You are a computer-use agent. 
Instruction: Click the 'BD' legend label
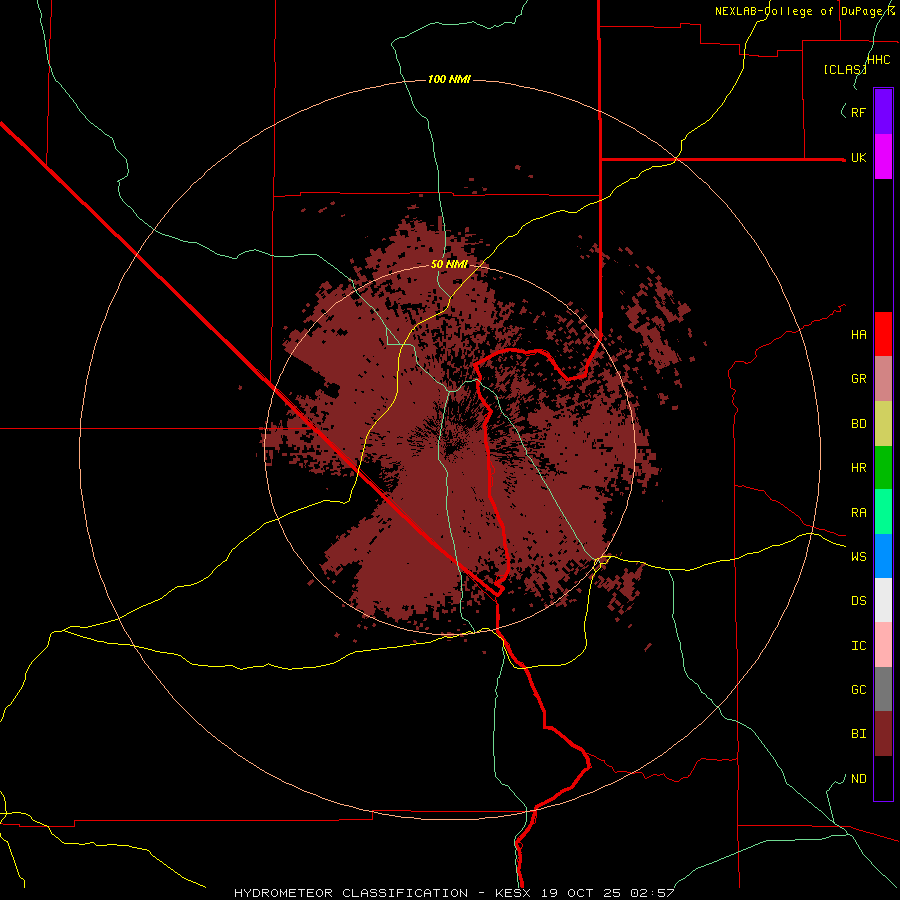858,424
